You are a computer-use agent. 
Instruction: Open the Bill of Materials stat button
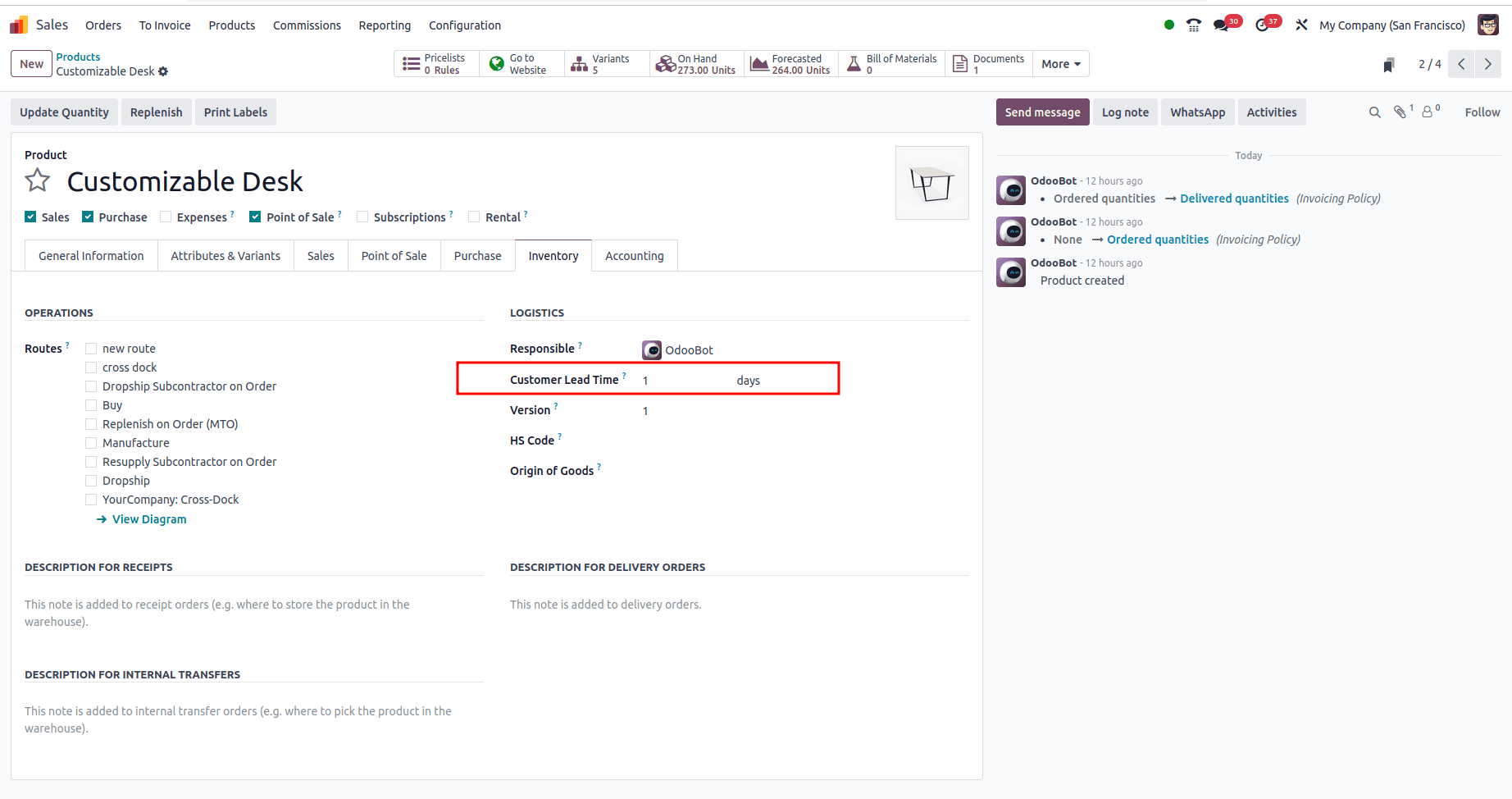click(891, 64)
